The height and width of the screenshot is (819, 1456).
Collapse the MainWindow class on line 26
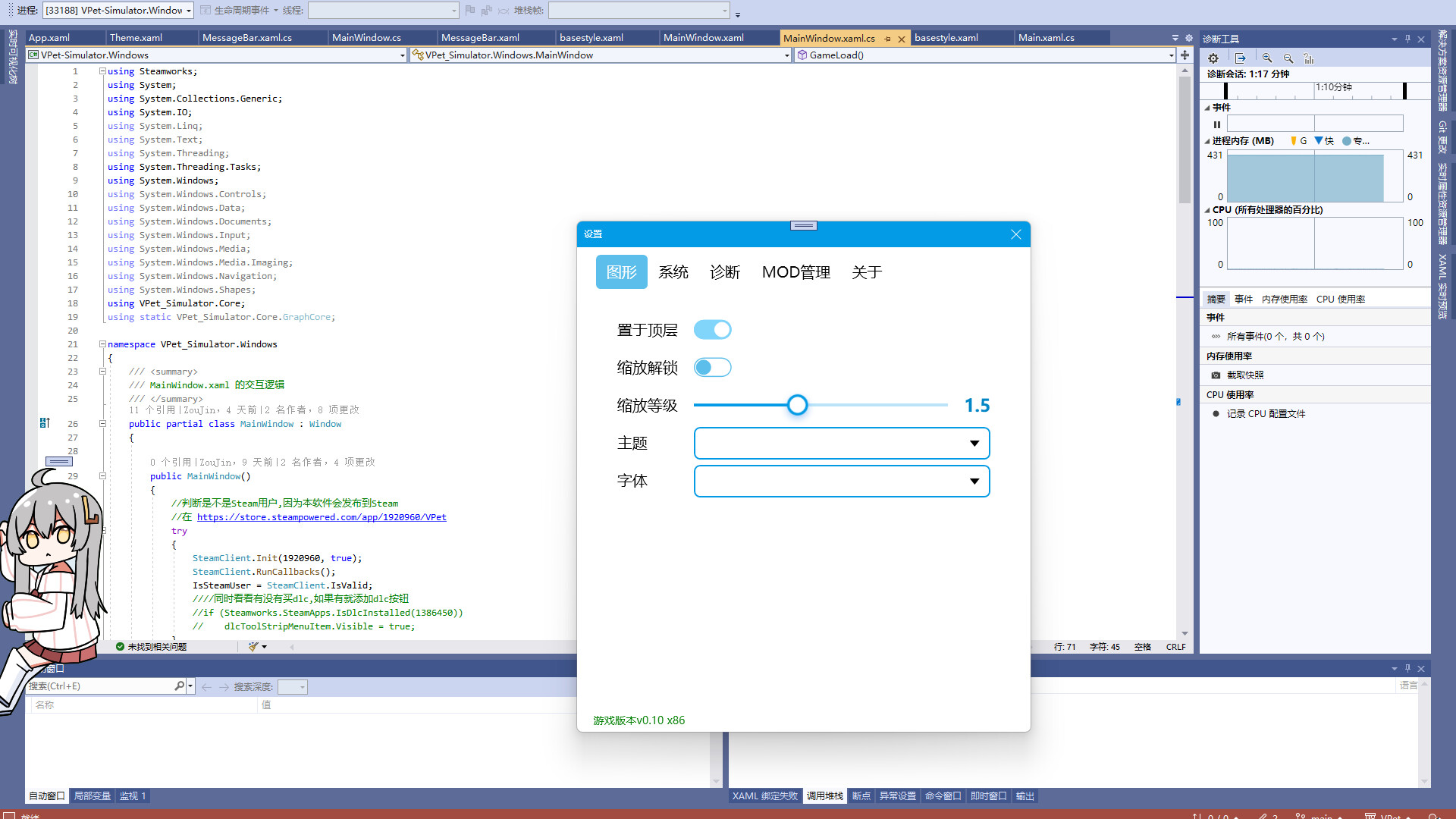click(102, 424)
